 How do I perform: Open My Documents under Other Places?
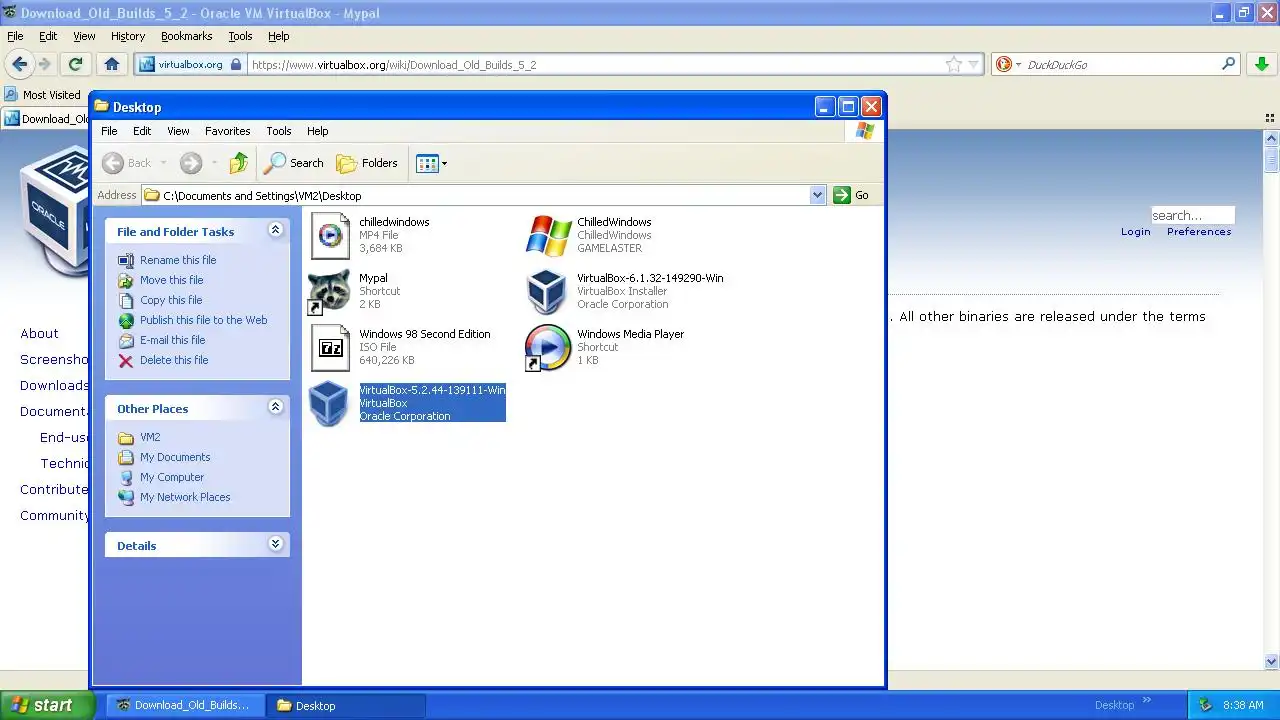[175, 457]
